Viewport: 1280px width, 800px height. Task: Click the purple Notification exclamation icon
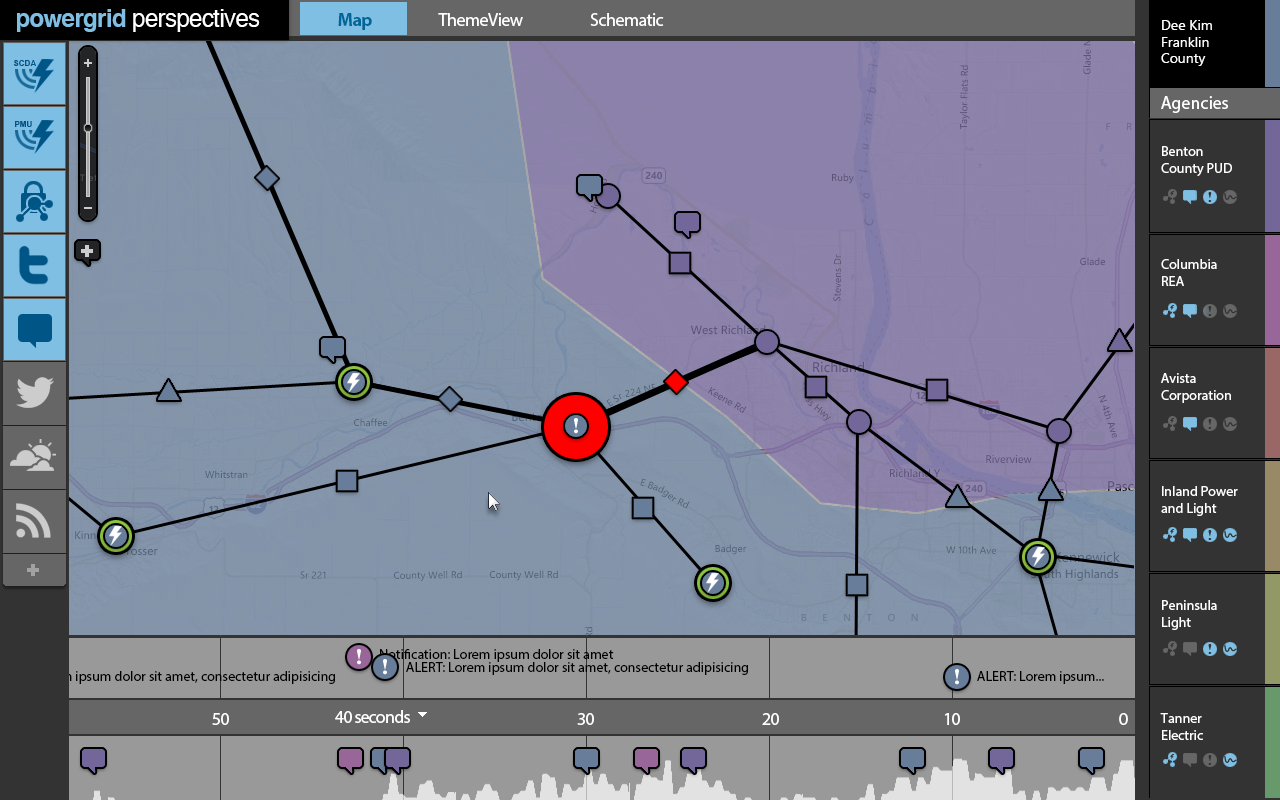point(359,657)
